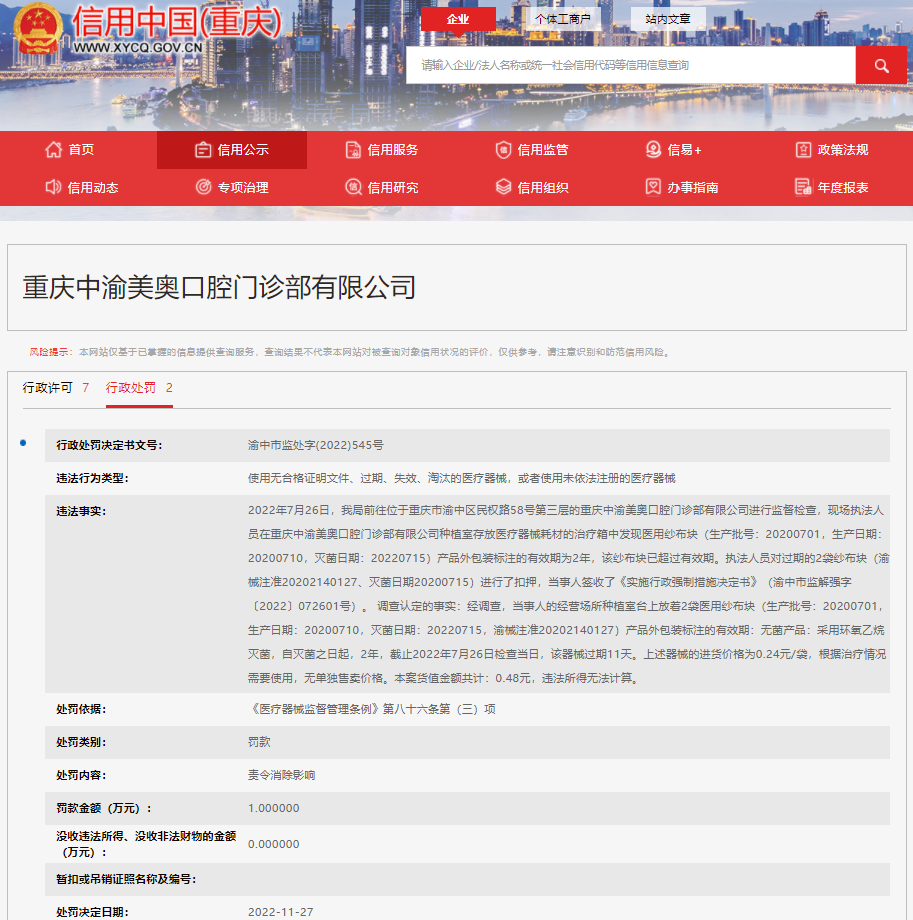The height and width of the screenshot is (920, 913).
Task: Click the location pin icon beside 信易+
Action: 653,150
